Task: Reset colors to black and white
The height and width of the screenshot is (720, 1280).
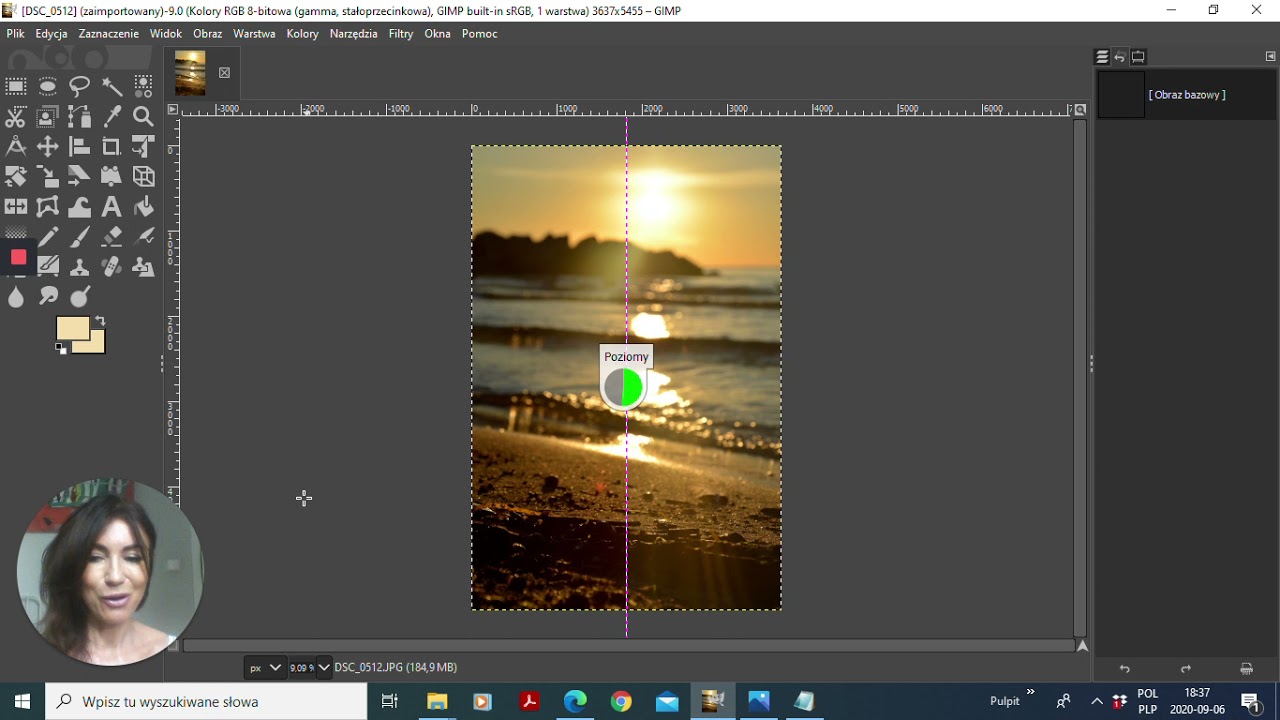Action: [x=61, y=348]
